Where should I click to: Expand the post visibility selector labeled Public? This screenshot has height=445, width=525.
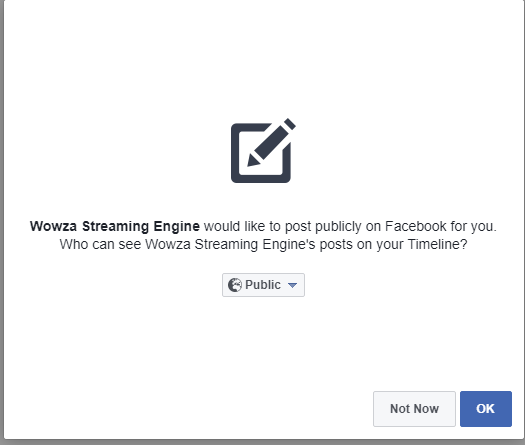263,285
